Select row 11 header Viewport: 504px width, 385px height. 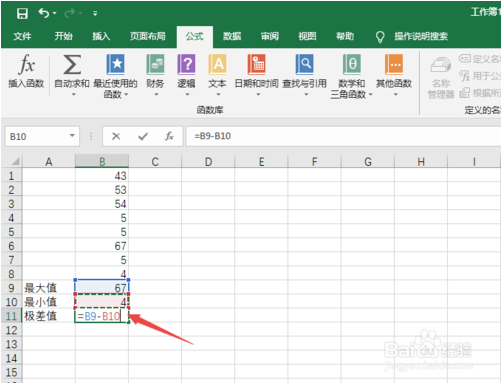[x=11, y=316]
